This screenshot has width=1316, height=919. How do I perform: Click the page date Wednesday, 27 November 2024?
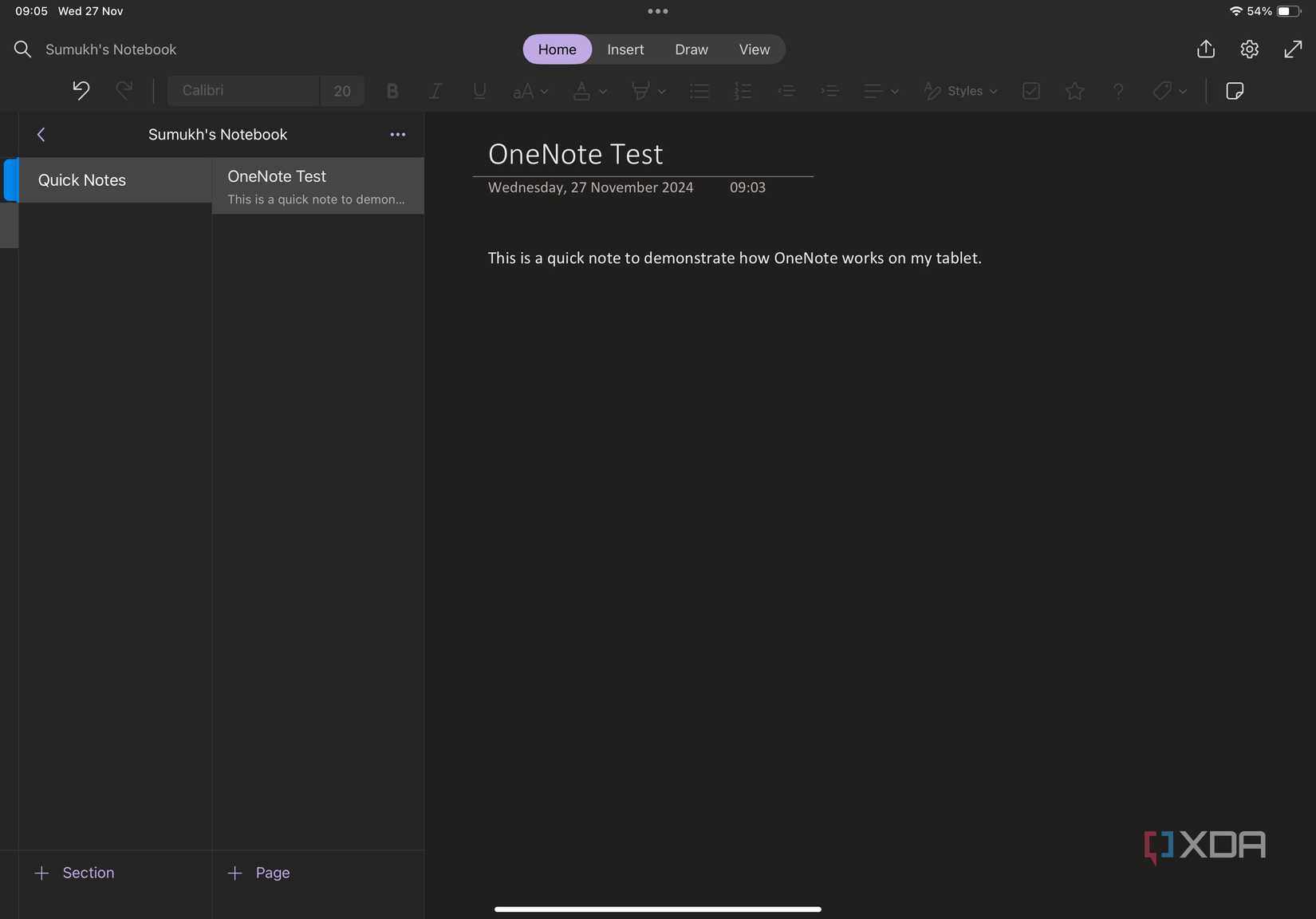[x=590, y=187]
